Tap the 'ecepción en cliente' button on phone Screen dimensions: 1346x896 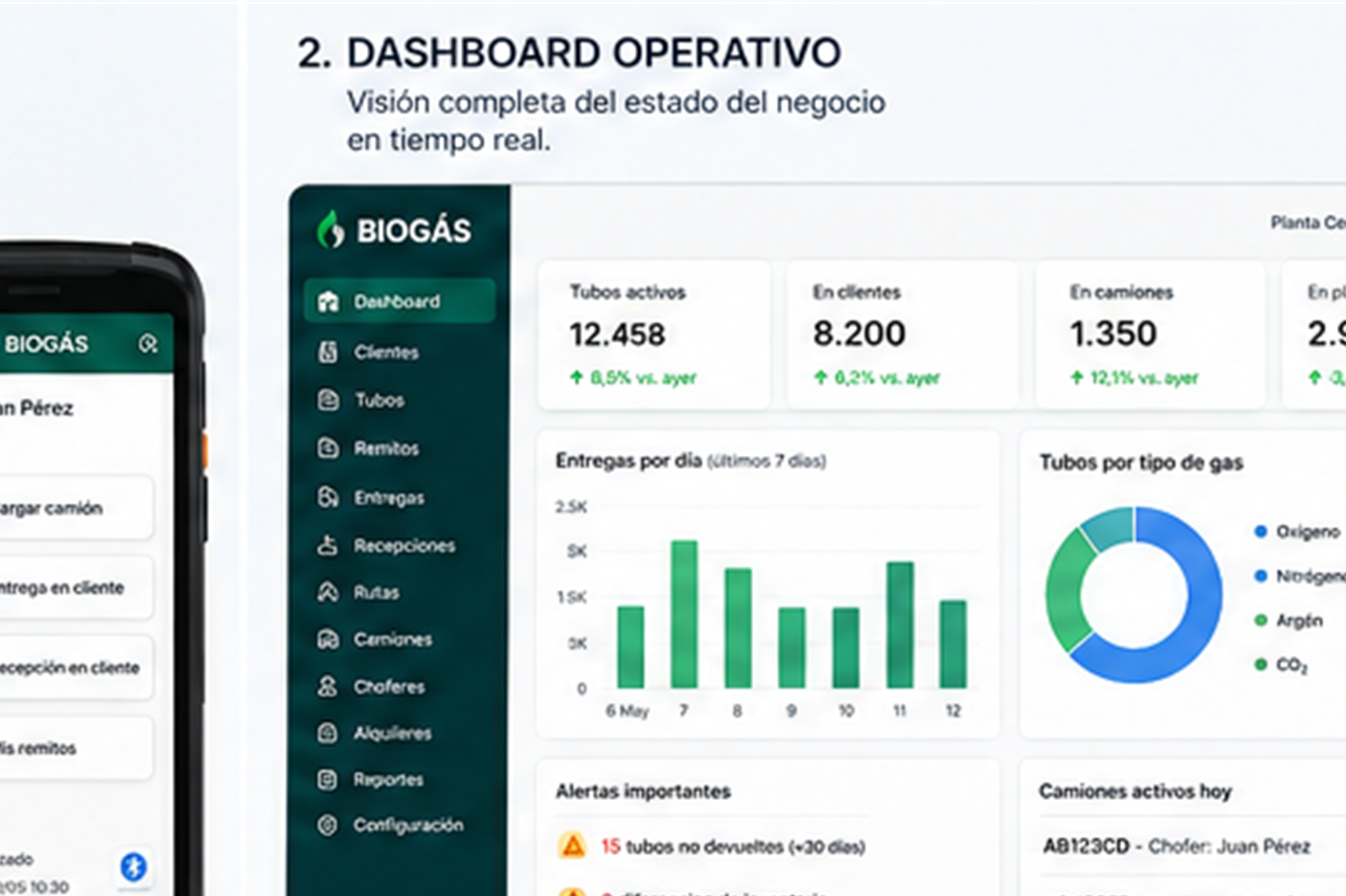[x=76, y=667]
